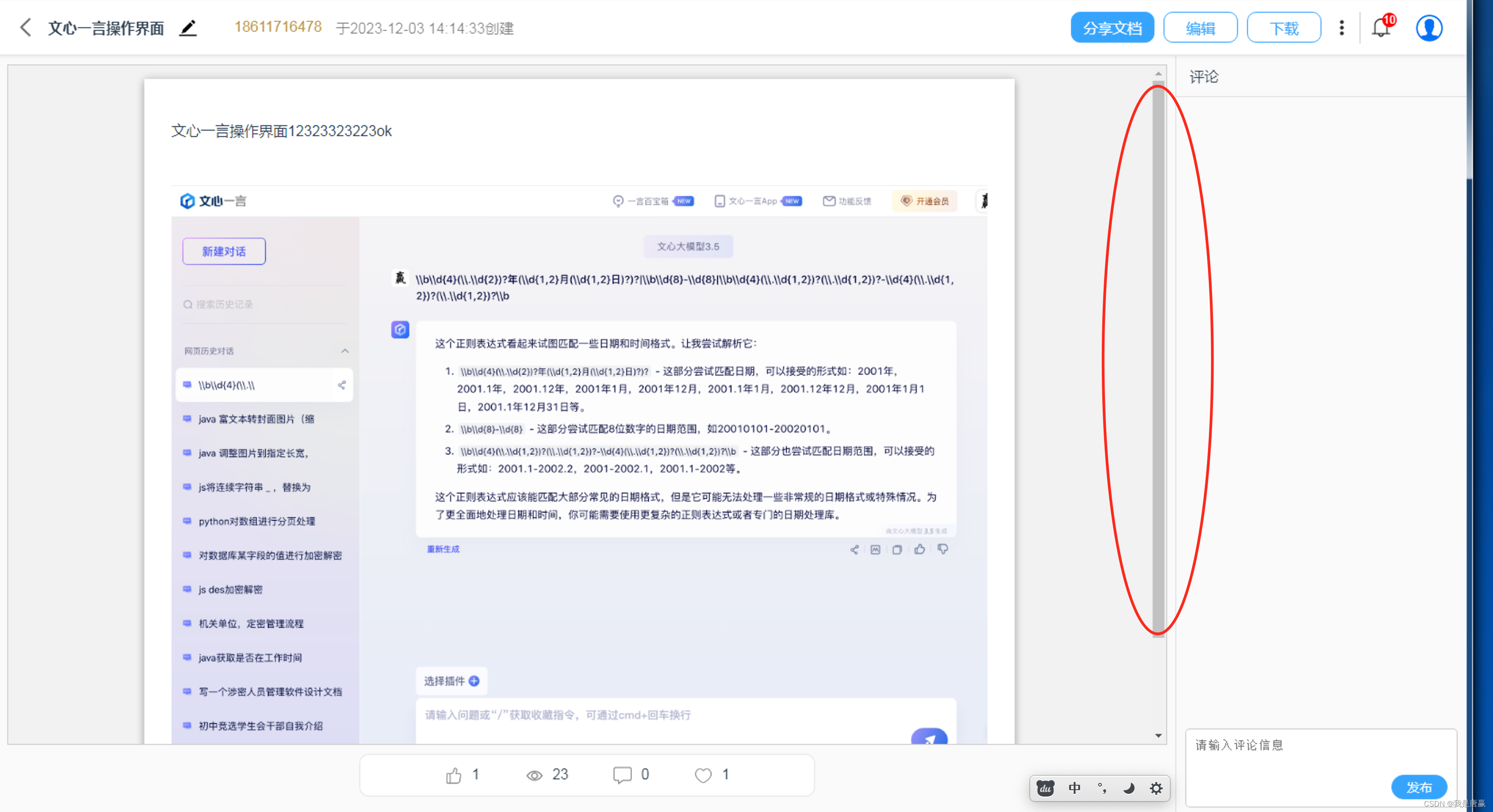The image size is (1493, 812).
Task: Click the more options three-dot icon
Action: (1341, 27)
